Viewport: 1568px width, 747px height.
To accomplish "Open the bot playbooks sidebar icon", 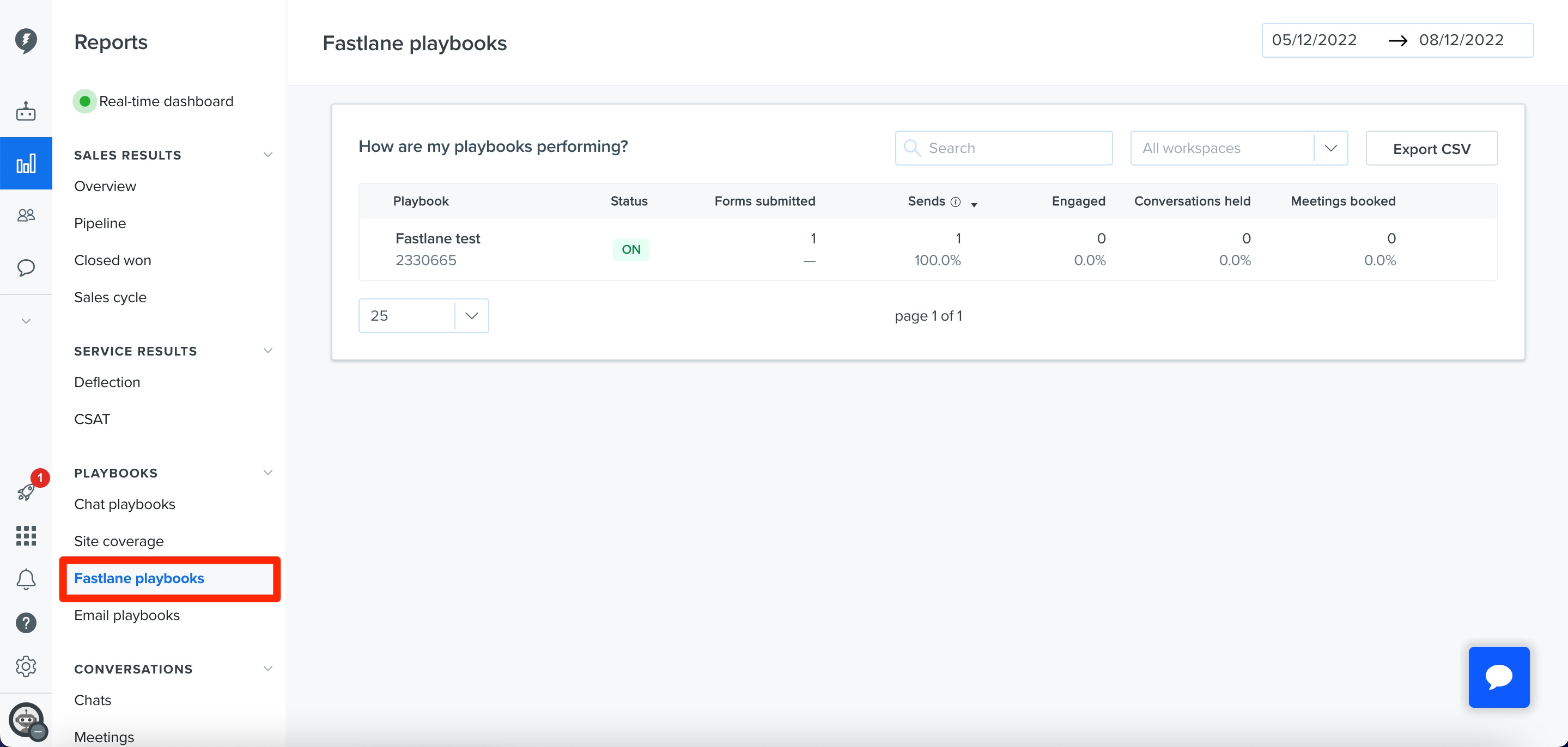I will (x=26, y=111).
